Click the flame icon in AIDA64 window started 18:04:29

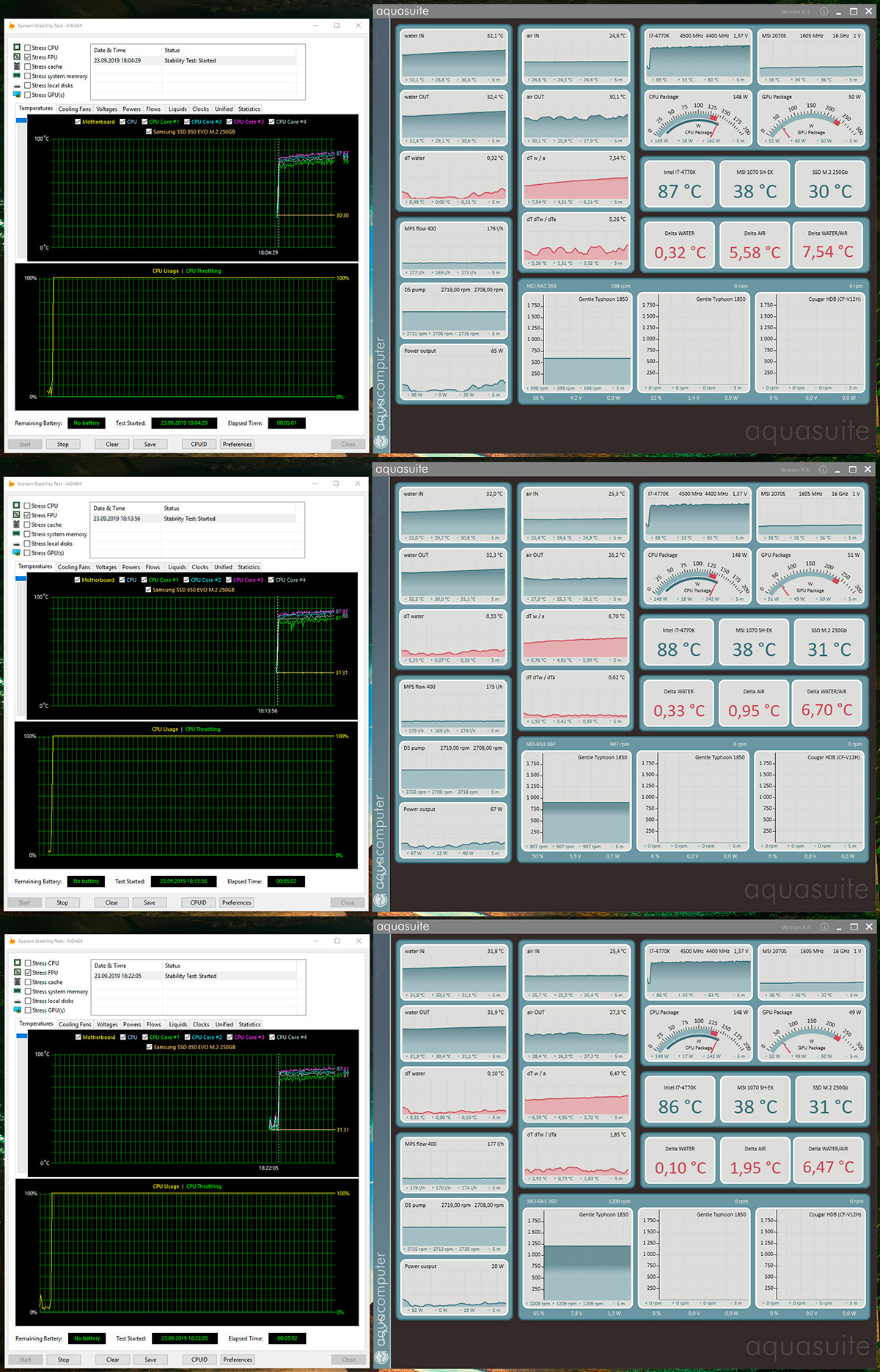[x=12, y=26]
